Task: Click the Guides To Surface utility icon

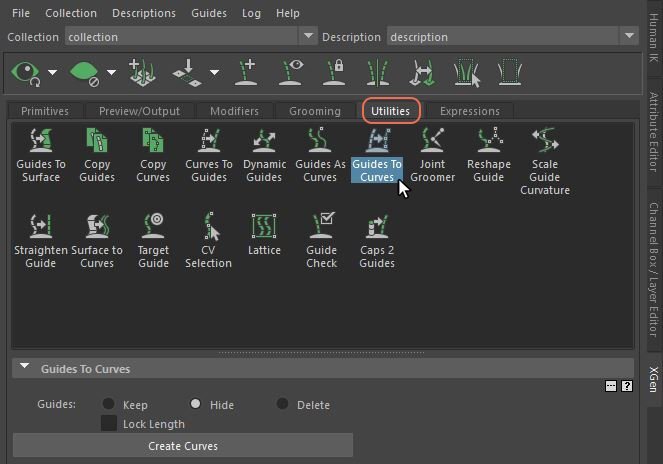Action: [41, 141]
